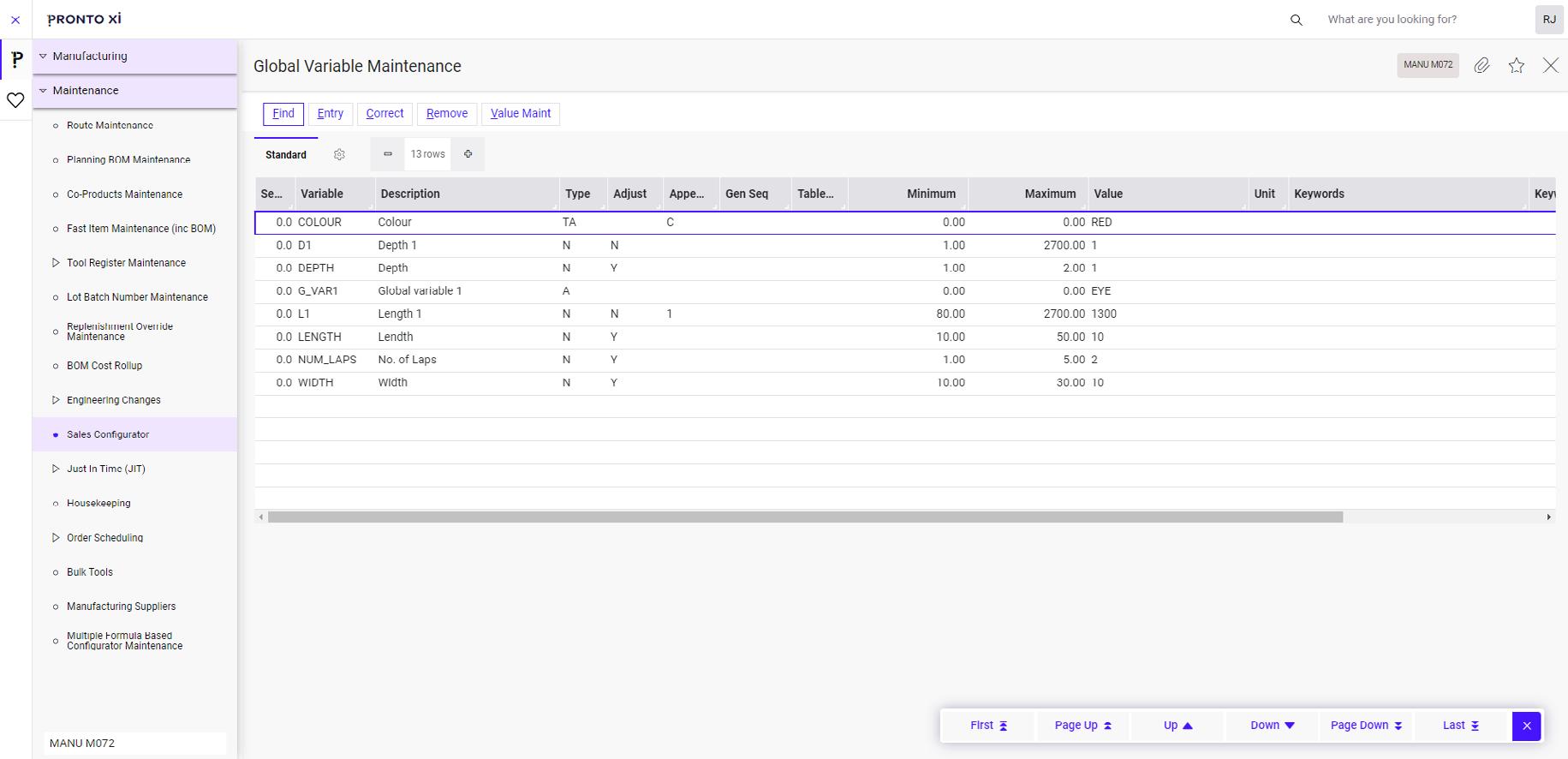
Task: Decrease rows with the minus icon
Action: (x=388, y=154)
